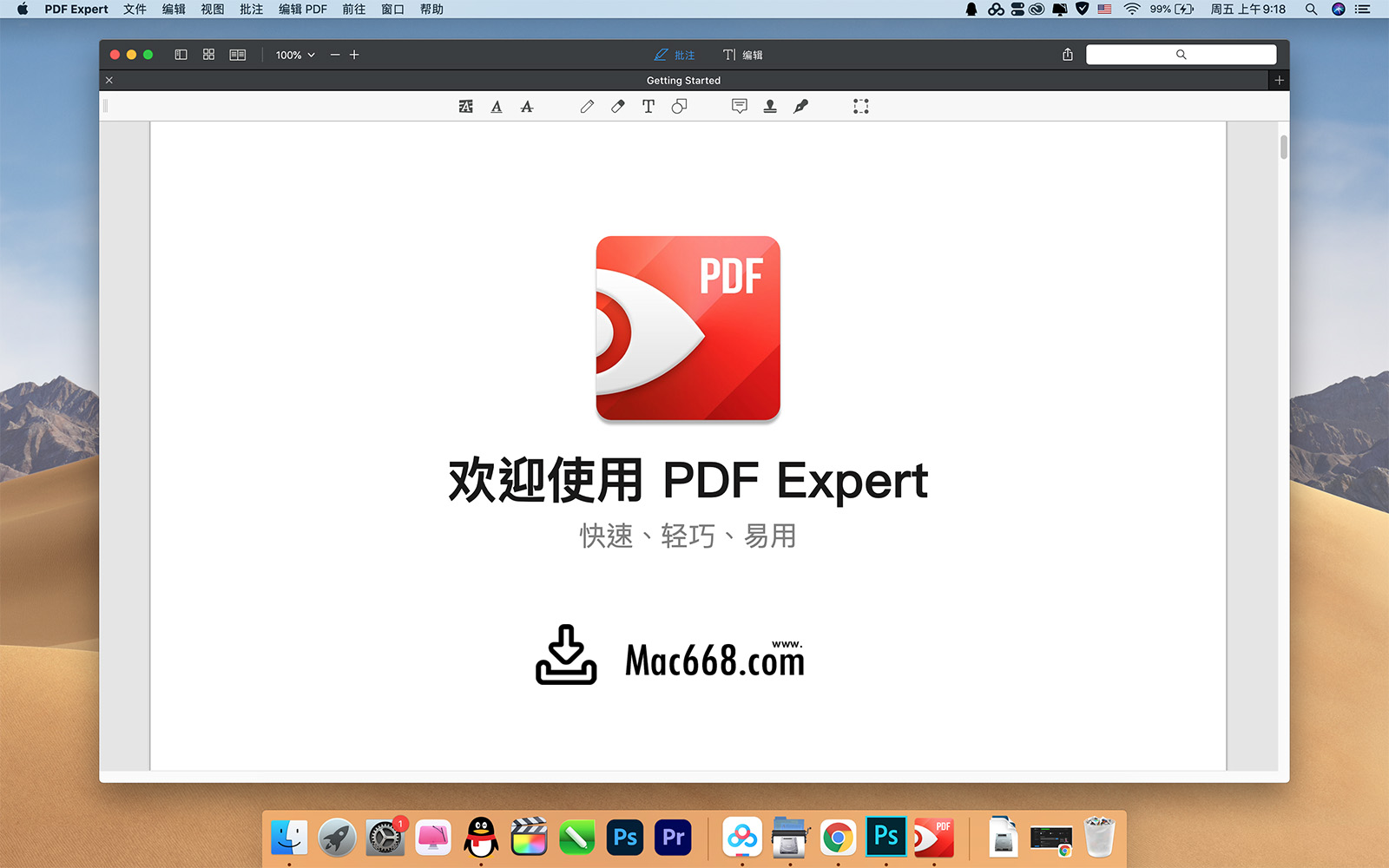This screenshot has height=868, width=1389.
Task: Open Baidu Netdisk in the dock
Action: click(742, 838)
